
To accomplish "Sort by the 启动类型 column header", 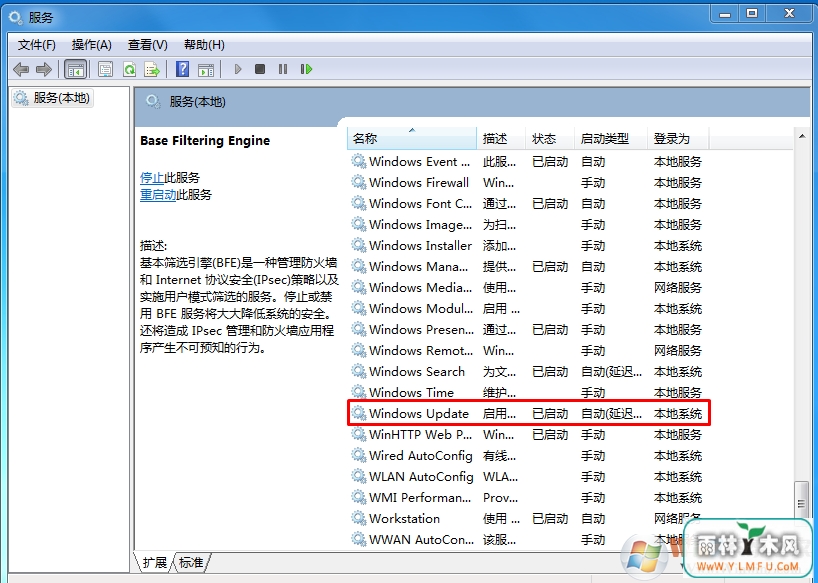I will click(x=611, y=139).
